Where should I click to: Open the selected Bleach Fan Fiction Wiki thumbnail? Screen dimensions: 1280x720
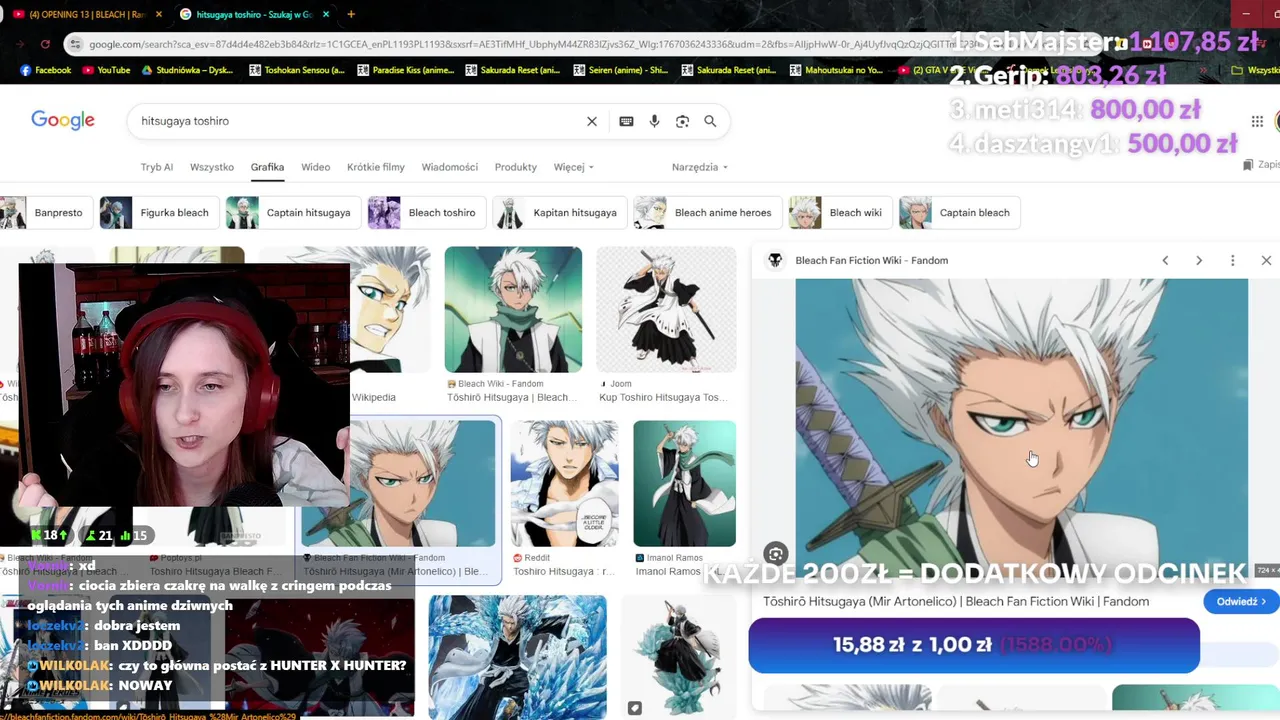[x=397, y=483]
